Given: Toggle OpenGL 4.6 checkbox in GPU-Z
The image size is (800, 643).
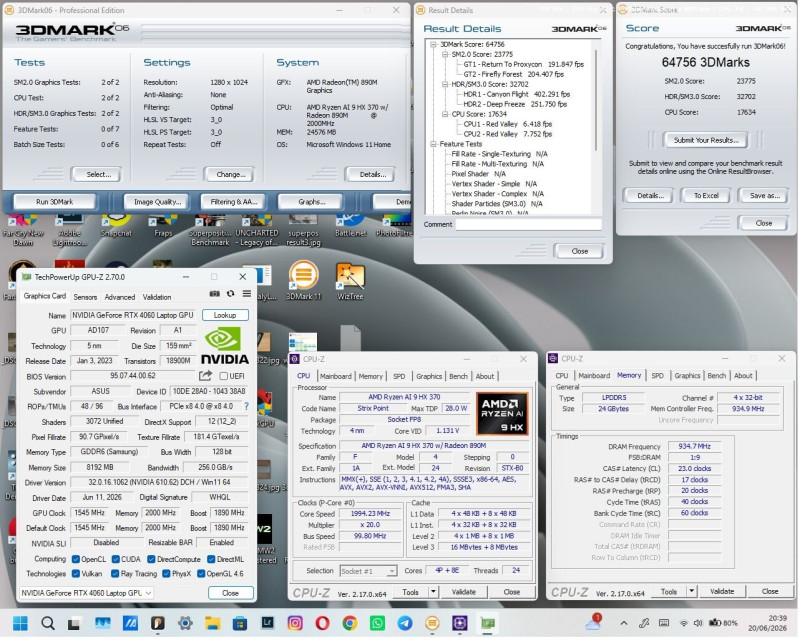Looking at the screenshot, I should point(201,575).
